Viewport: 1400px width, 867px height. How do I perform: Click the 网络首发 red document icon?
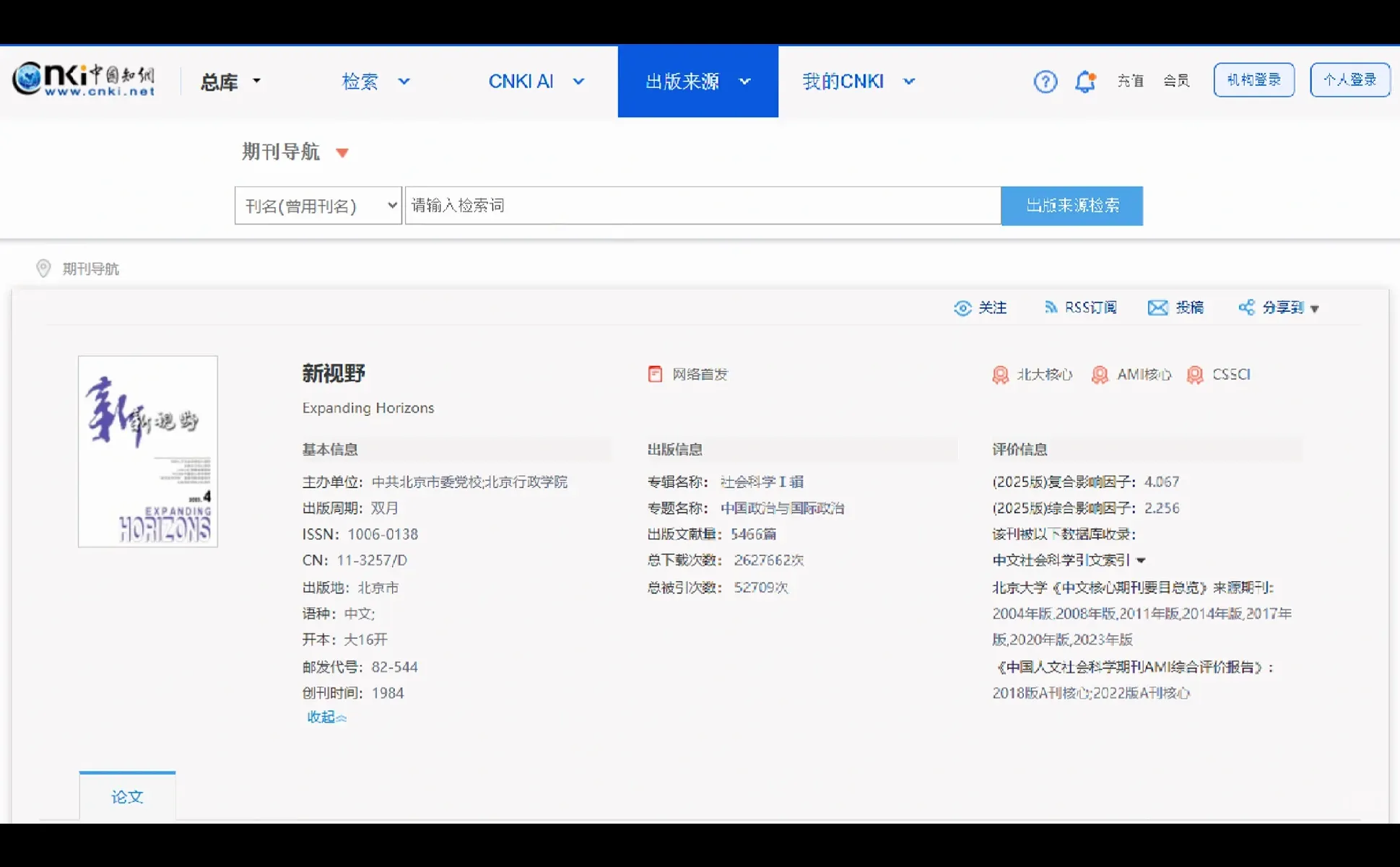pos(655,374)
